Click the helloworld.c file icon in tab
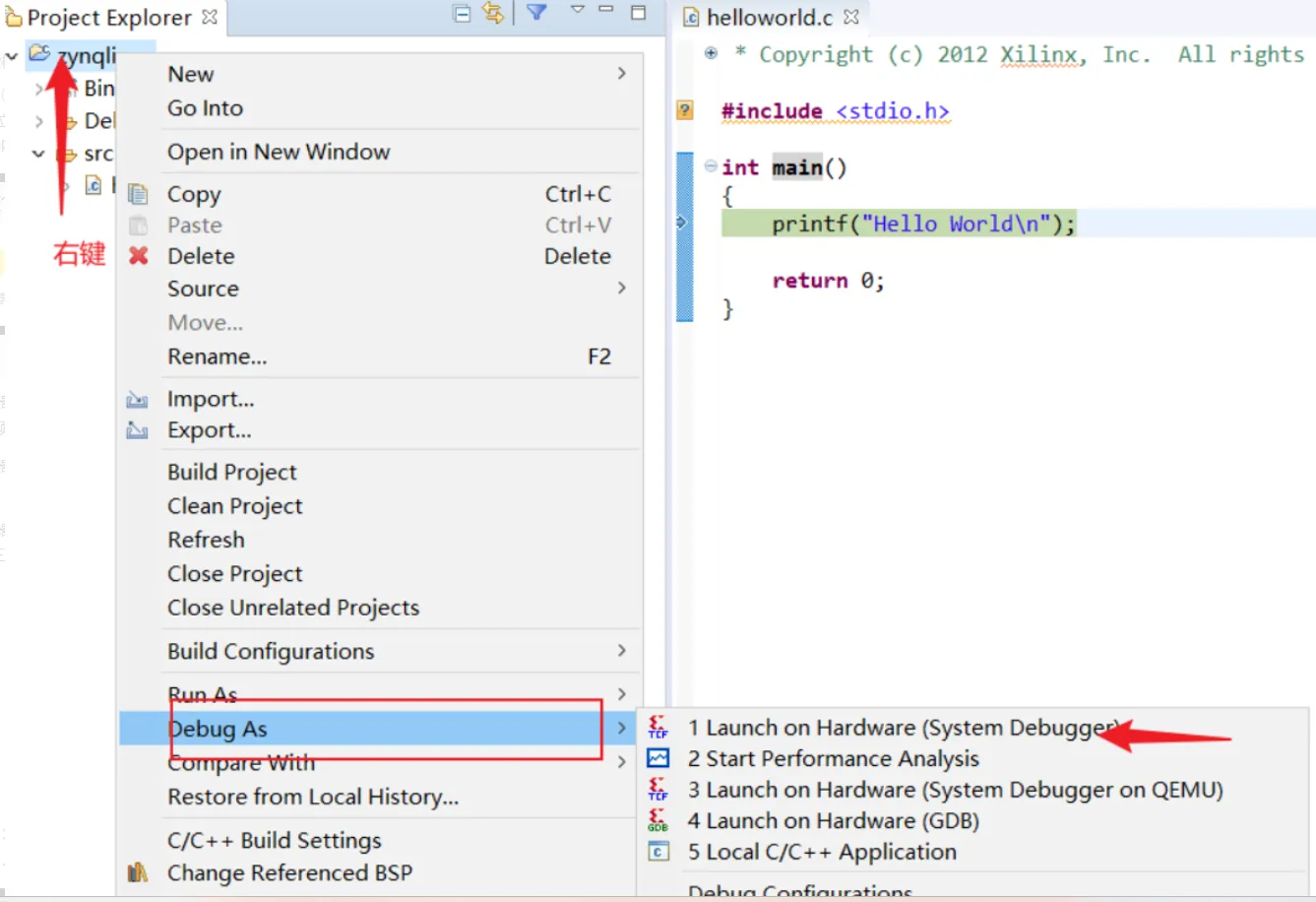Viewport: 1316px width, 902px height. pos(691,17)
